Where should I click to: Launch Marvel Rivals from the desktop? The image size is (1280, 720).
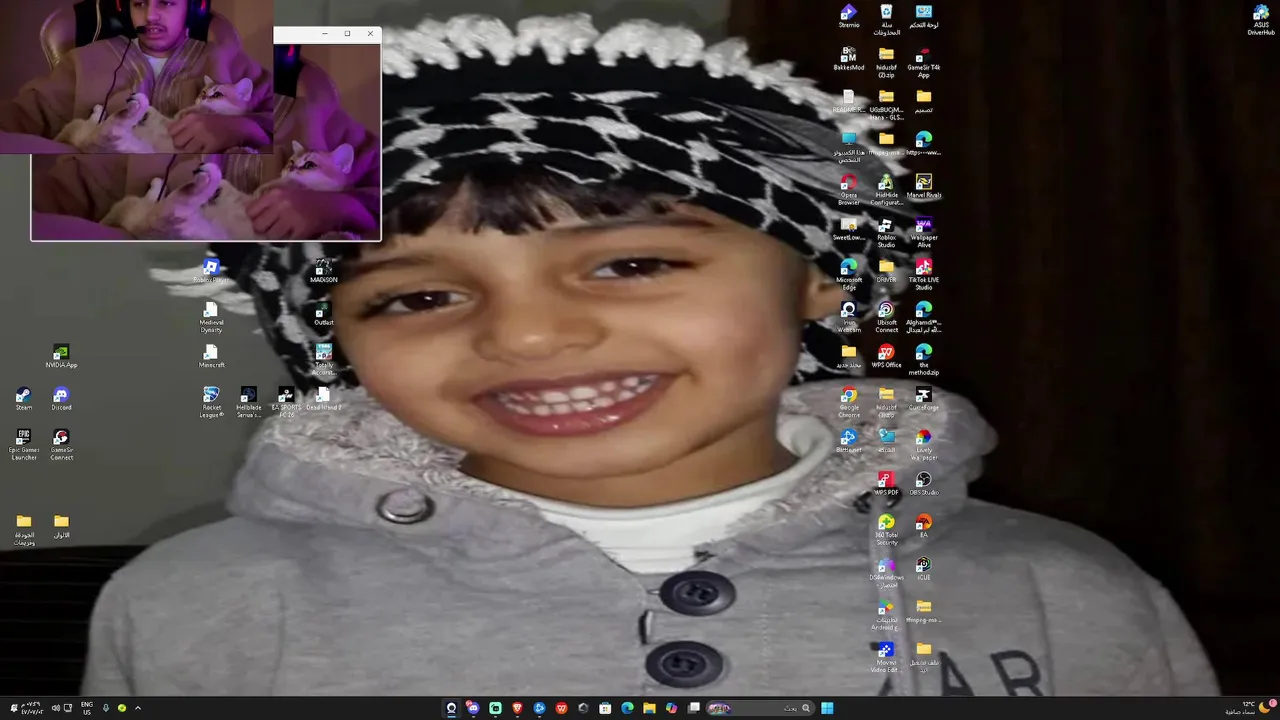pyautogui.click(x=923, y=186)
